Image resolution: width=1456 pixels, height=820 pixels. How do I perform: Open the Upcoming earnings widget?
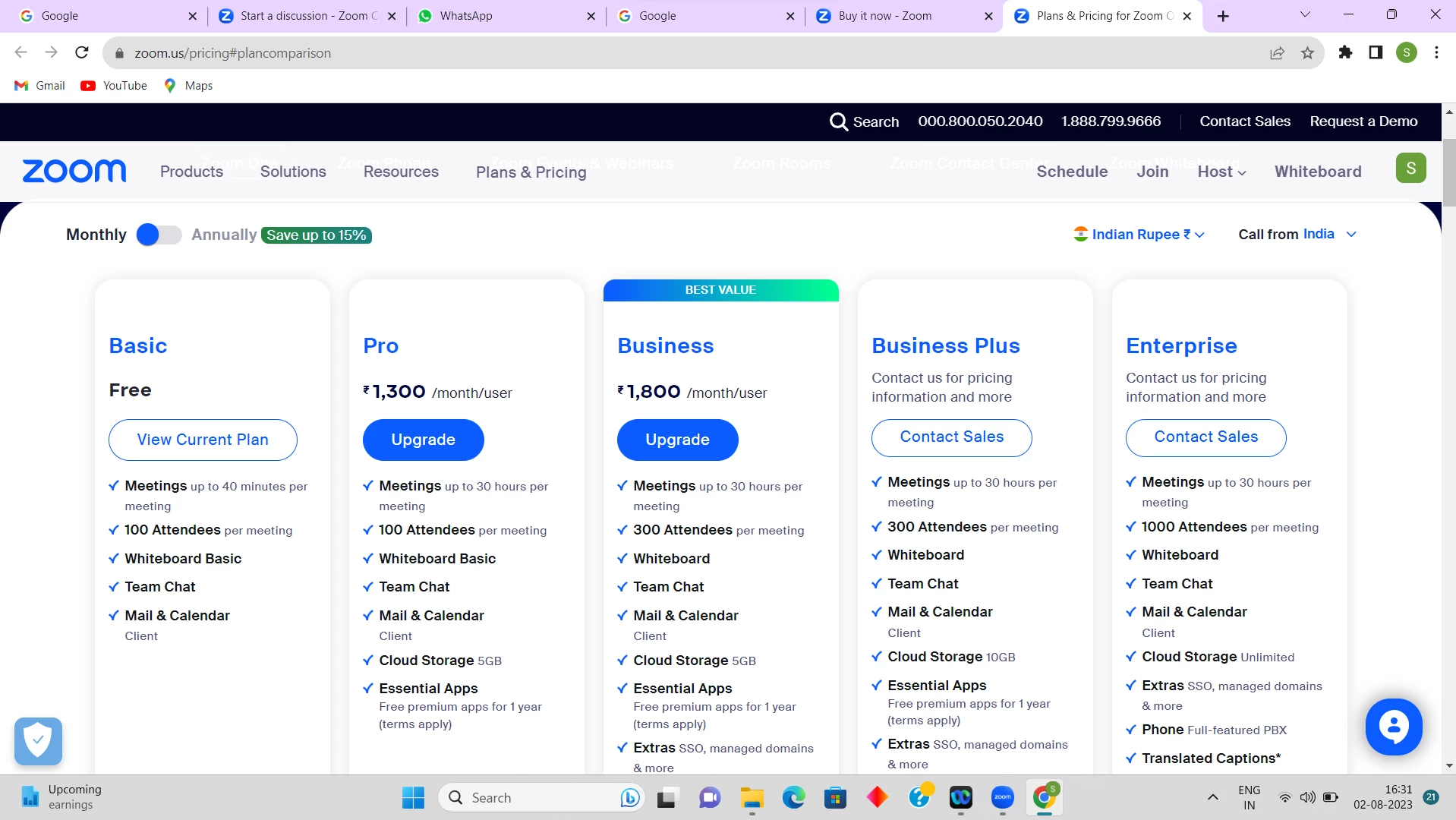61,797
